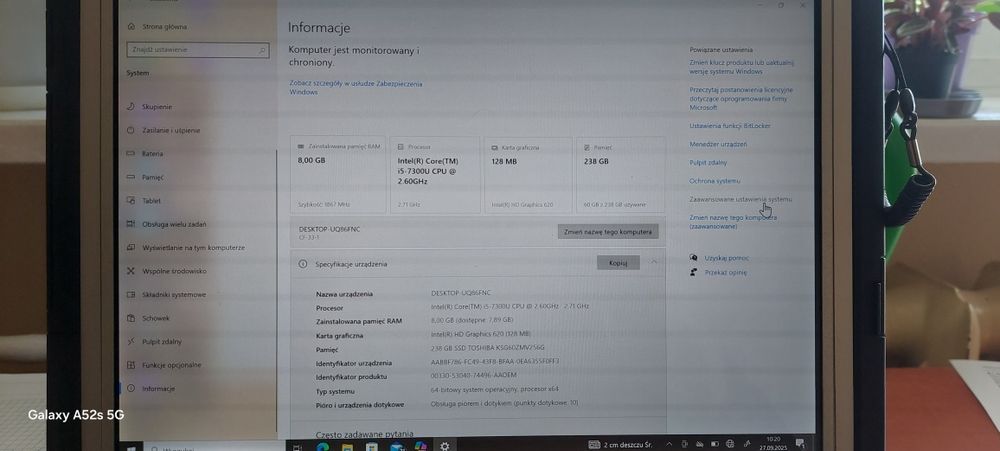The width and height of the screenshot is (1000, 451).
Task: Click the Schowek clipboard icon
Action: 131,318
